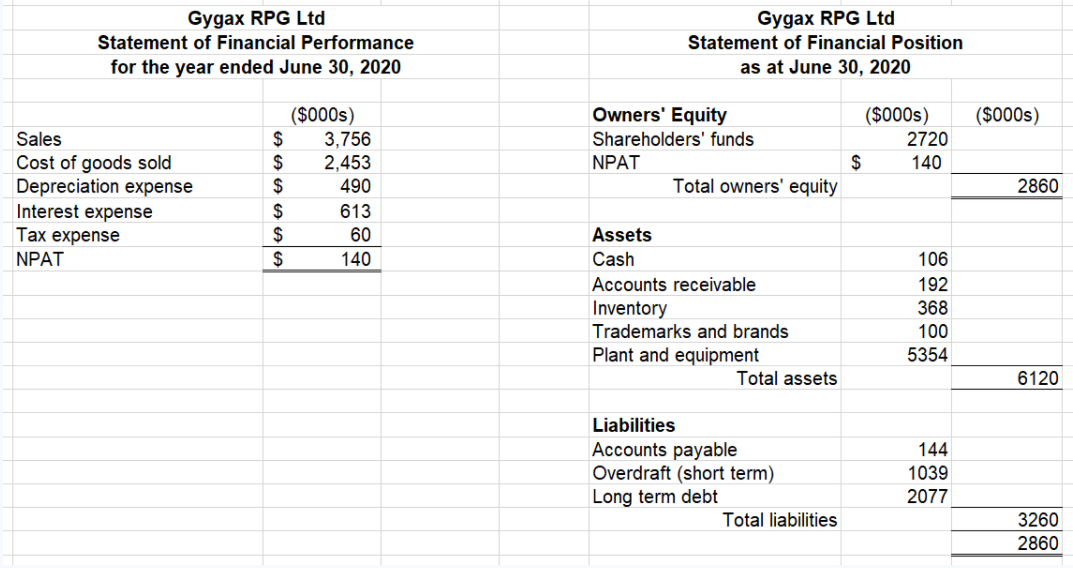Select the 'Owners' Equity' heading
The height and width of the screenshot is (568, 1073).
pos(659,115)
